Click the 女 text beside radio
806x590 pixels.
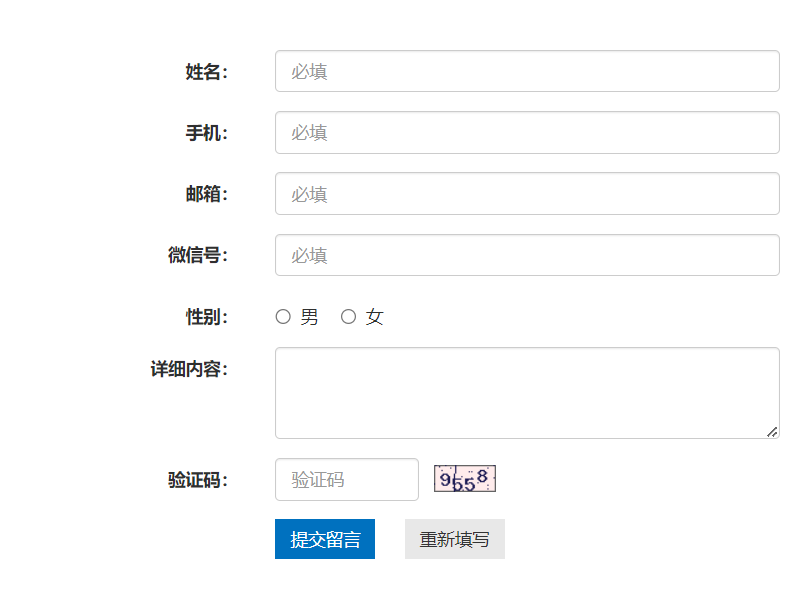click(374, 317)
